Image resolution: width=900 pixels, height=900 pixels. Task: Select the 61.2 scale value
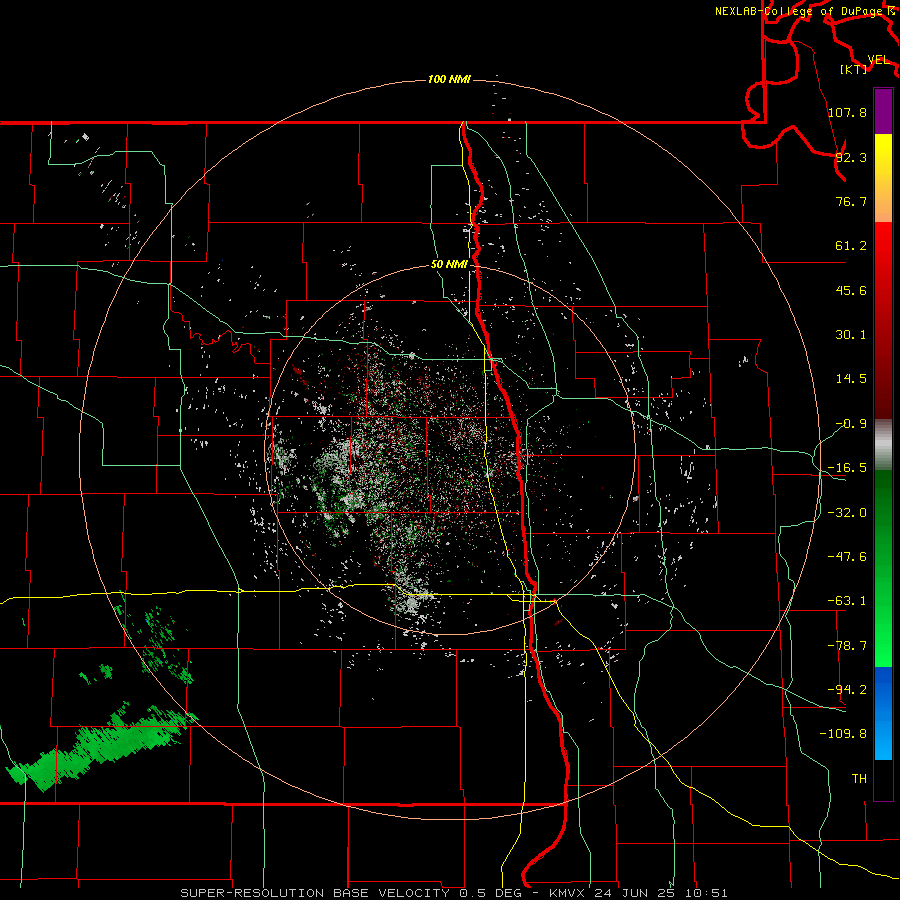pos(851,246)
